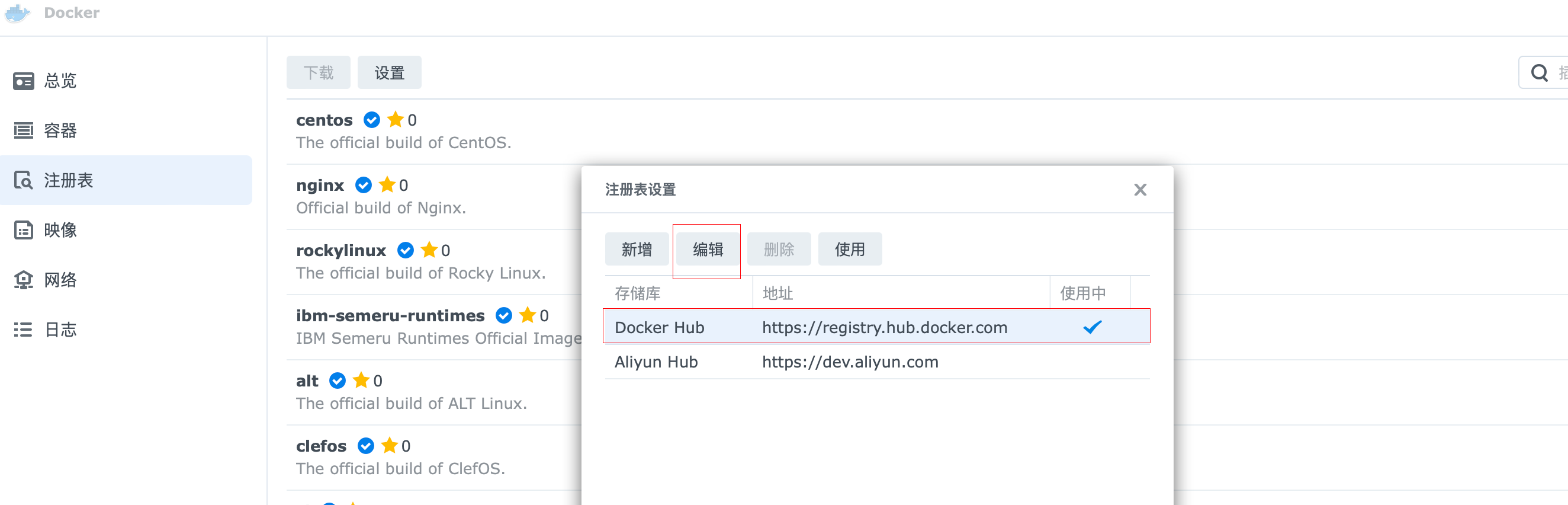Select the Aliyun Hub row
The height and width of the screenshot is (505, 1568).
[877, 362]
